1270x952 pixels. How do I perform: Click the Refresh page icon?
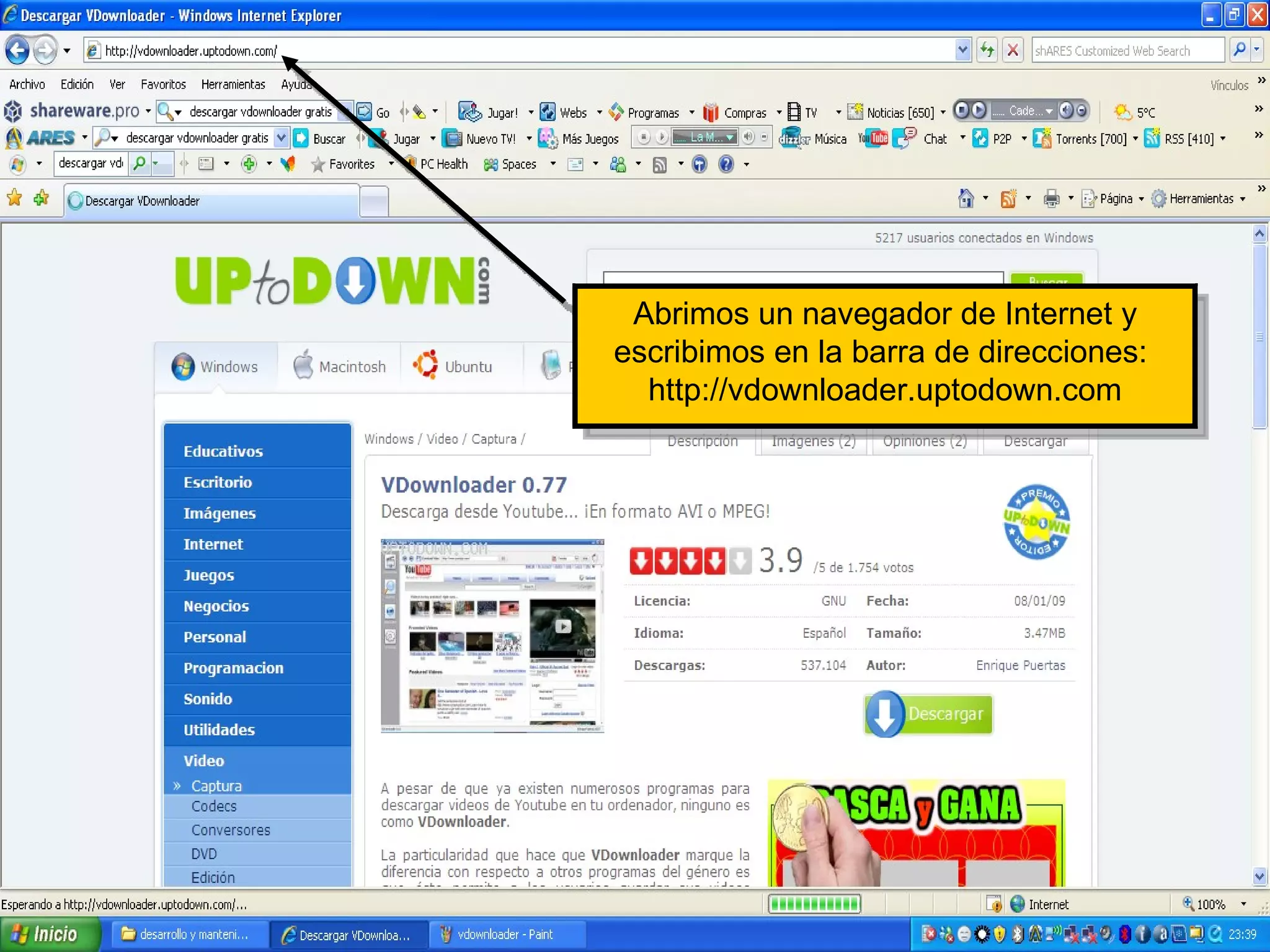[987, 50]
